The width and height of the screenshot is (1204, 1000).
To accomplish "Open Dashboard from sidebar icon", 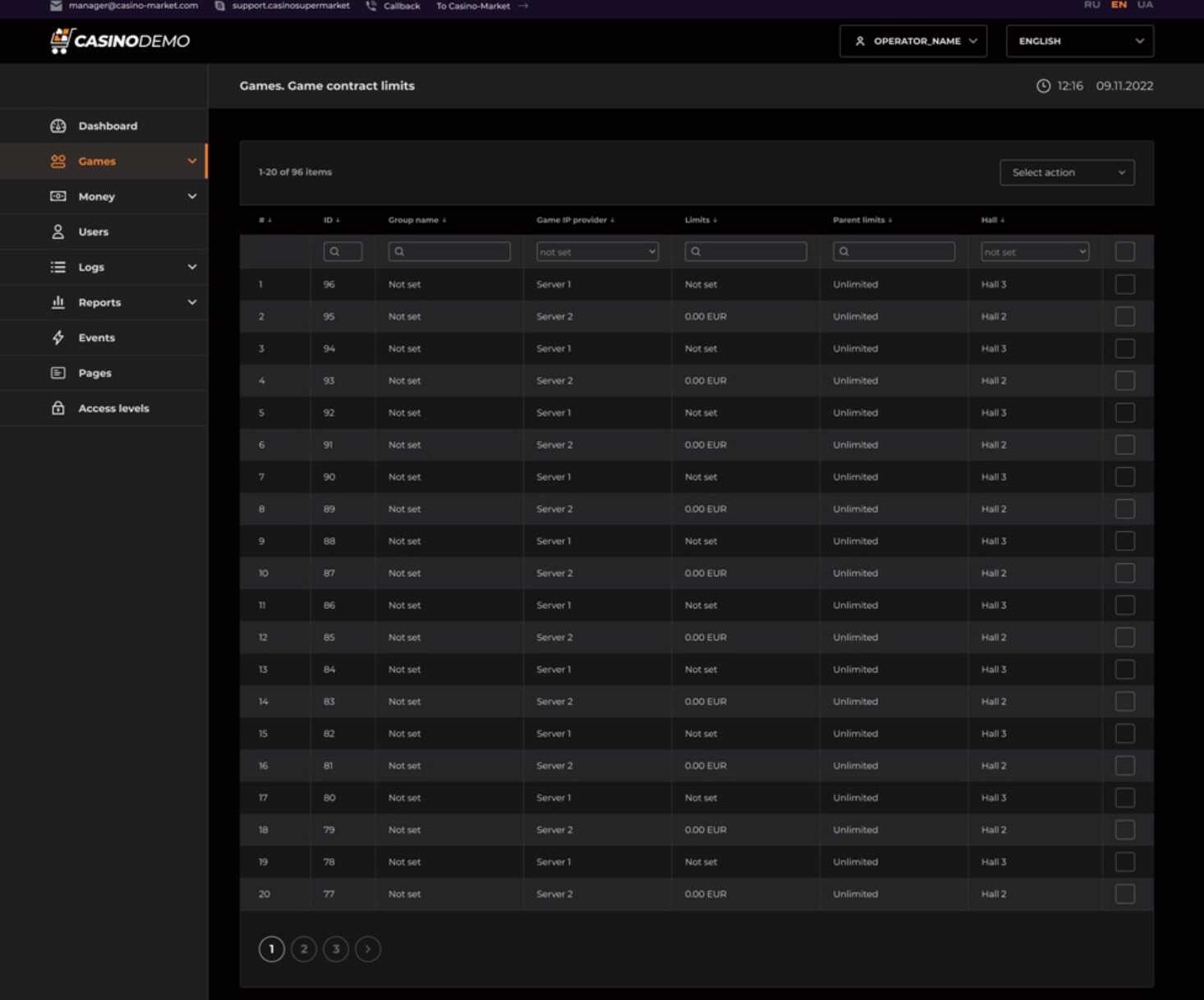I will 57,126.
